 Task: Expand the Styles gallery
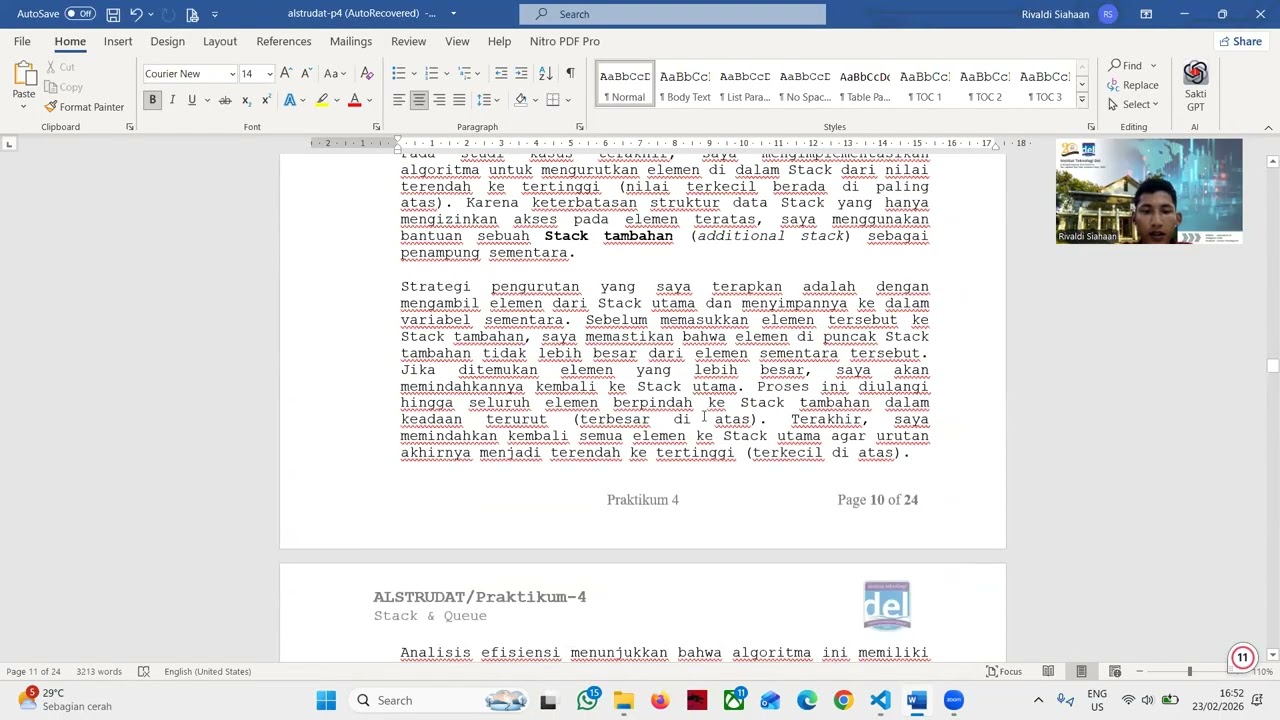click(1081, 99)
